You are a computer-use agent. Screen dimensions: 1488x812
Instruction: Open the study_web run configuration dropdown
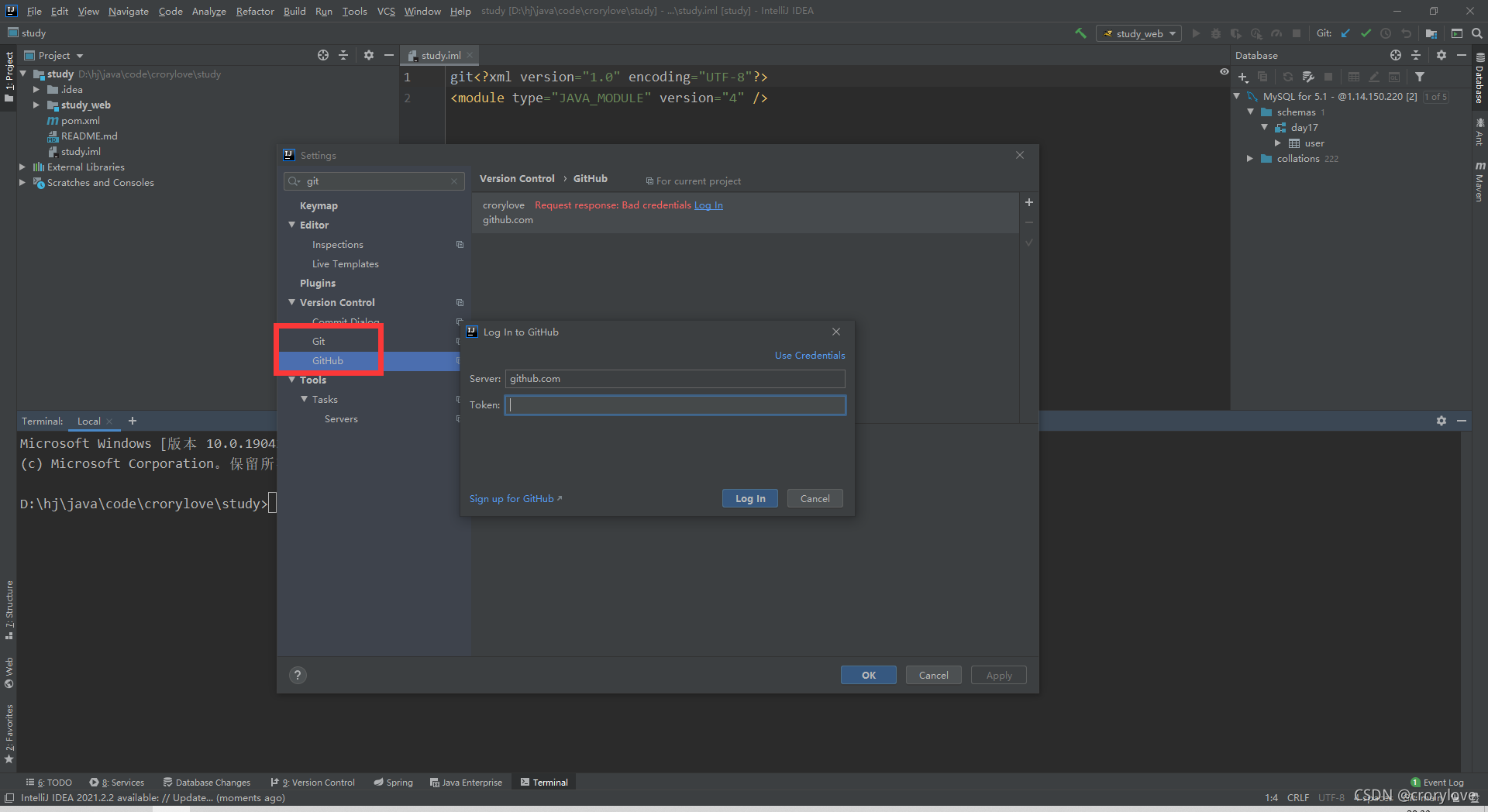click(1138, 33)
